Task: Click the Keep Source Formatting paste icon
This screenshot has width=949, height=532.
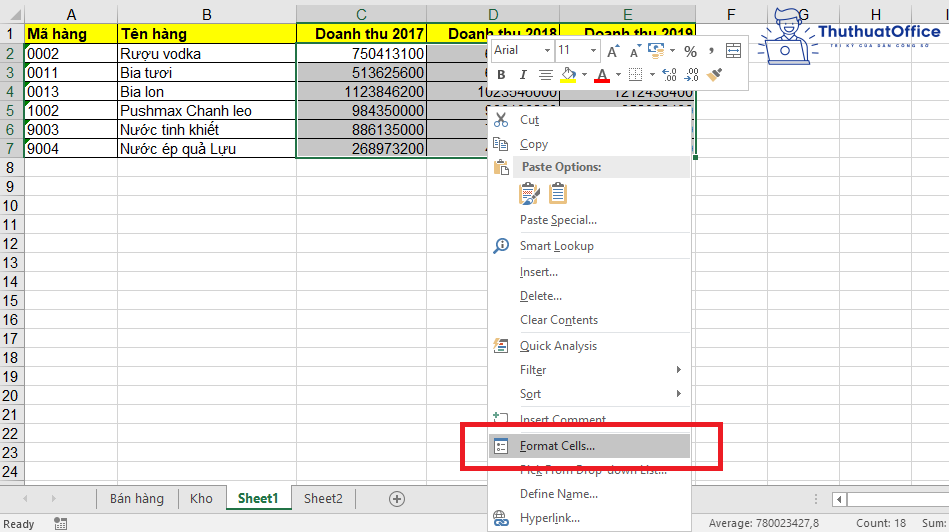Action: pyautogui.click(x=529, y=194)
